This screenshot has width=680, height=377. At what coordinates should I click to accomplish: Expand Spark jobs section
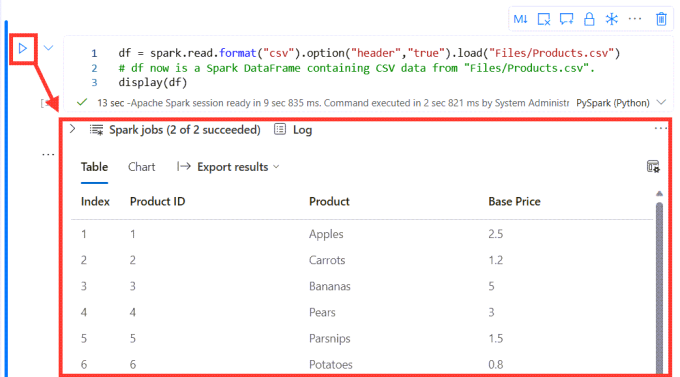(72, 129)
